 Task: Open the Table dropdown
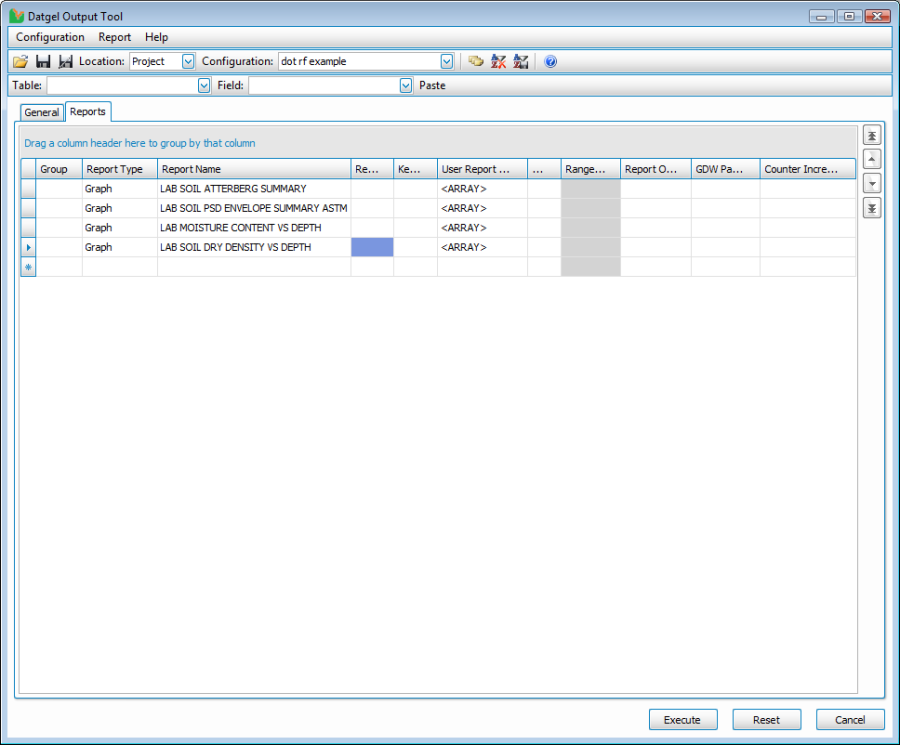click(x=204, y=86)
